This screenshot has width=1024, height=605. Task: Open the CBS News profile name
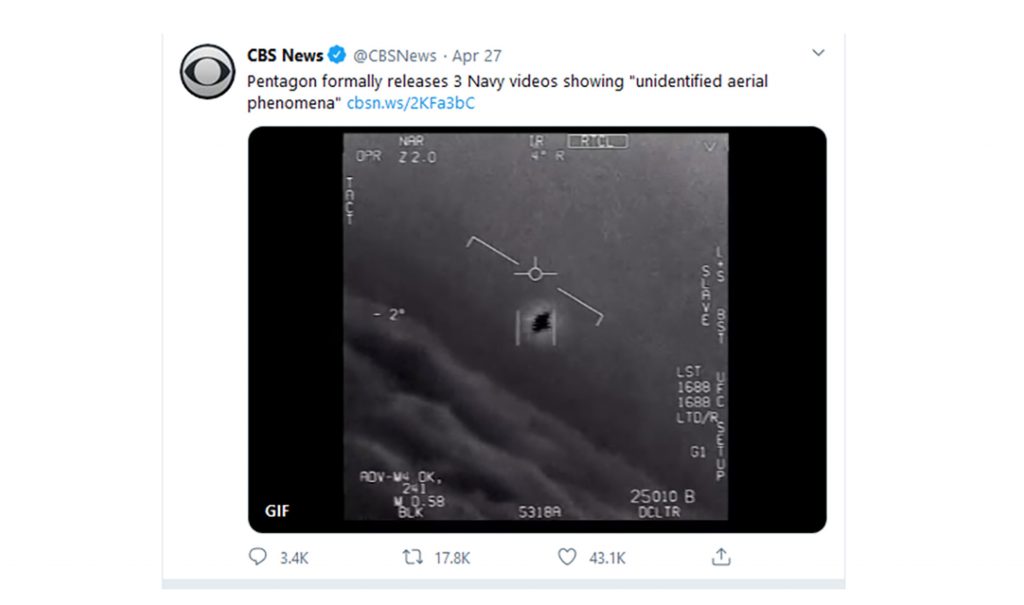point(285,55)
